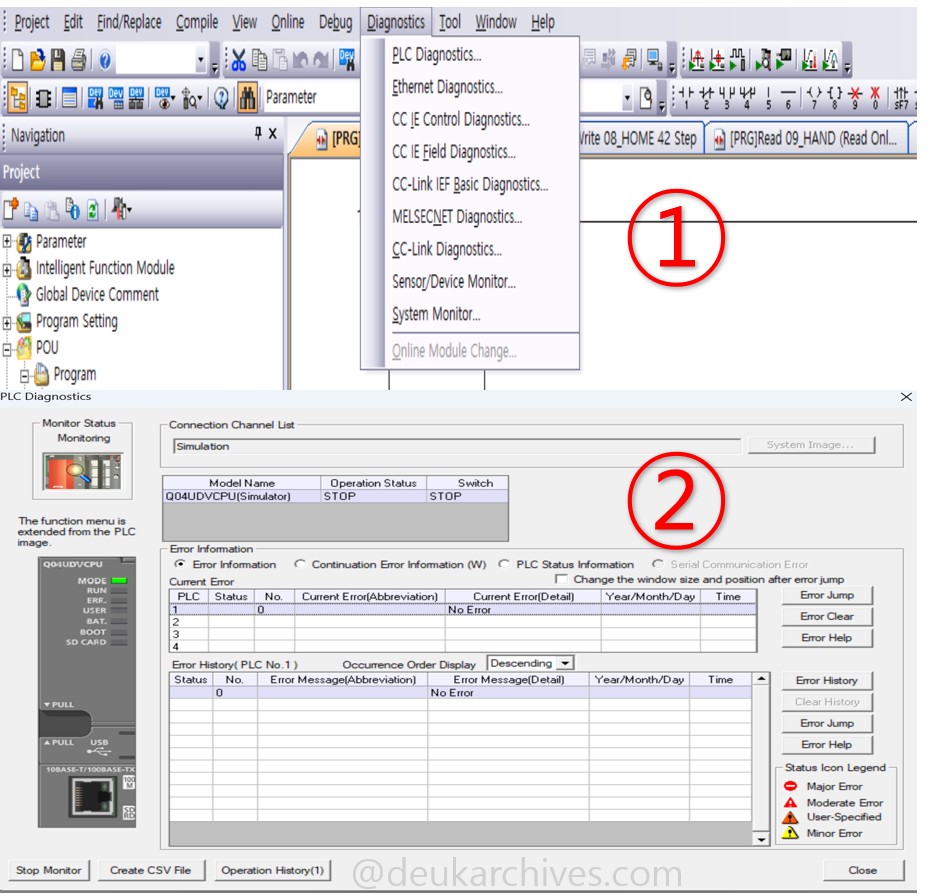Save the project with the floppy disk icon
The image size is (928, 896).
click(57, 60)
